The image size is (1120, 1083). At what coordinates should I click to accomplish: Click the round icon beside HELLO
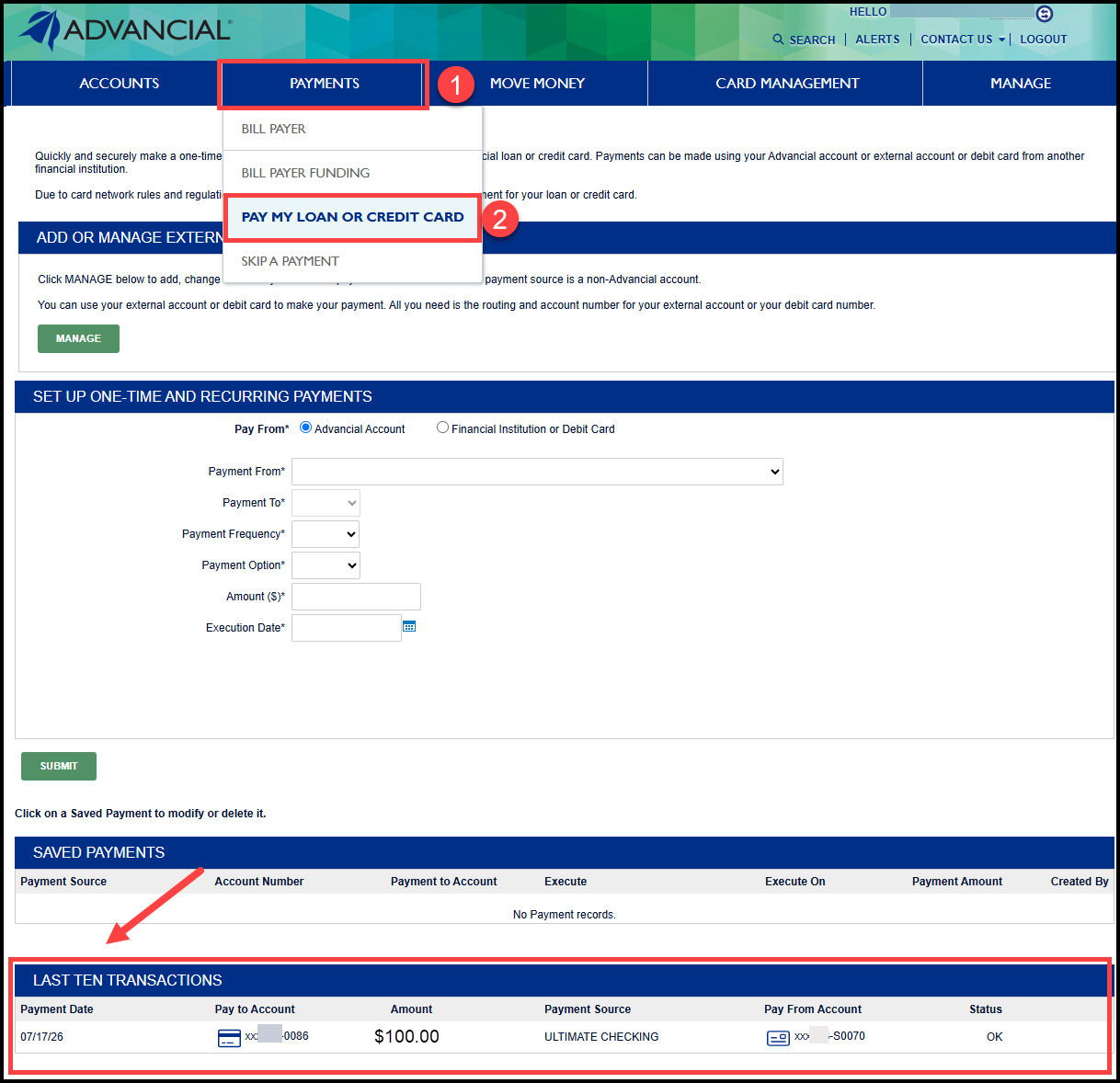tap(1044, 14)
